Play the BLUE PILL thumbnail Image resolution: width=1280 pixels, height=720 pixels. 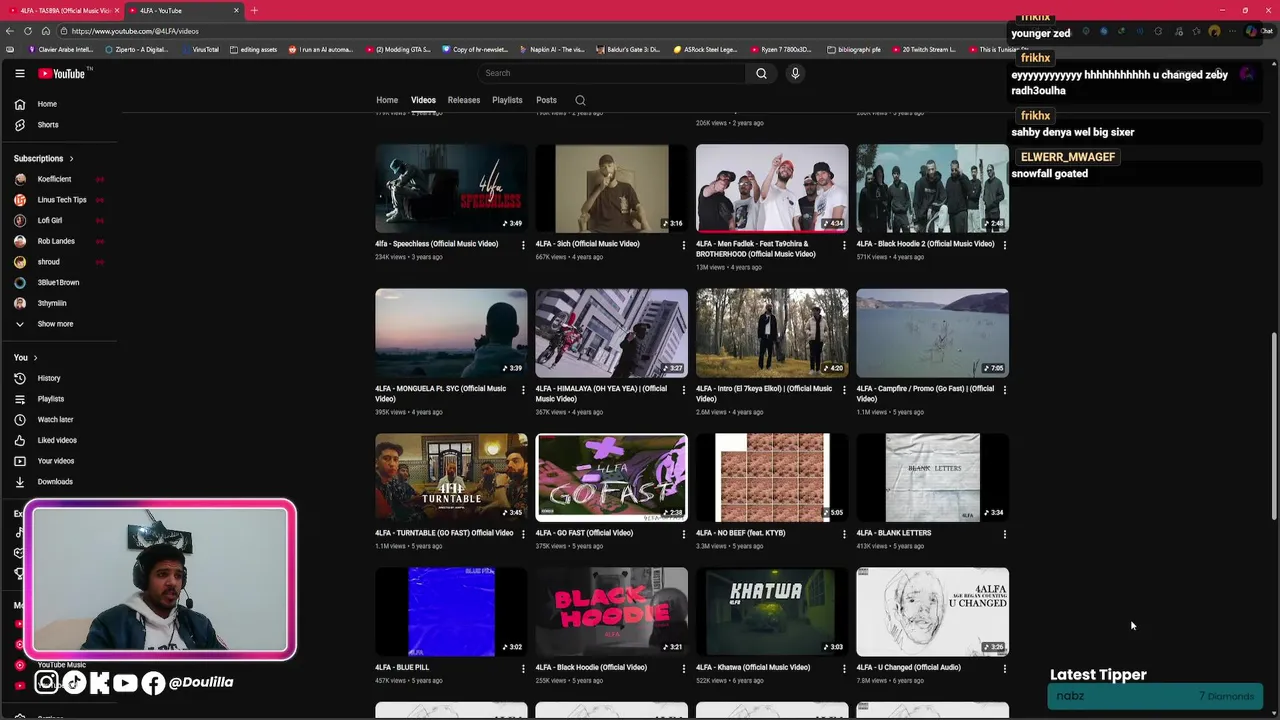[451, 612]
